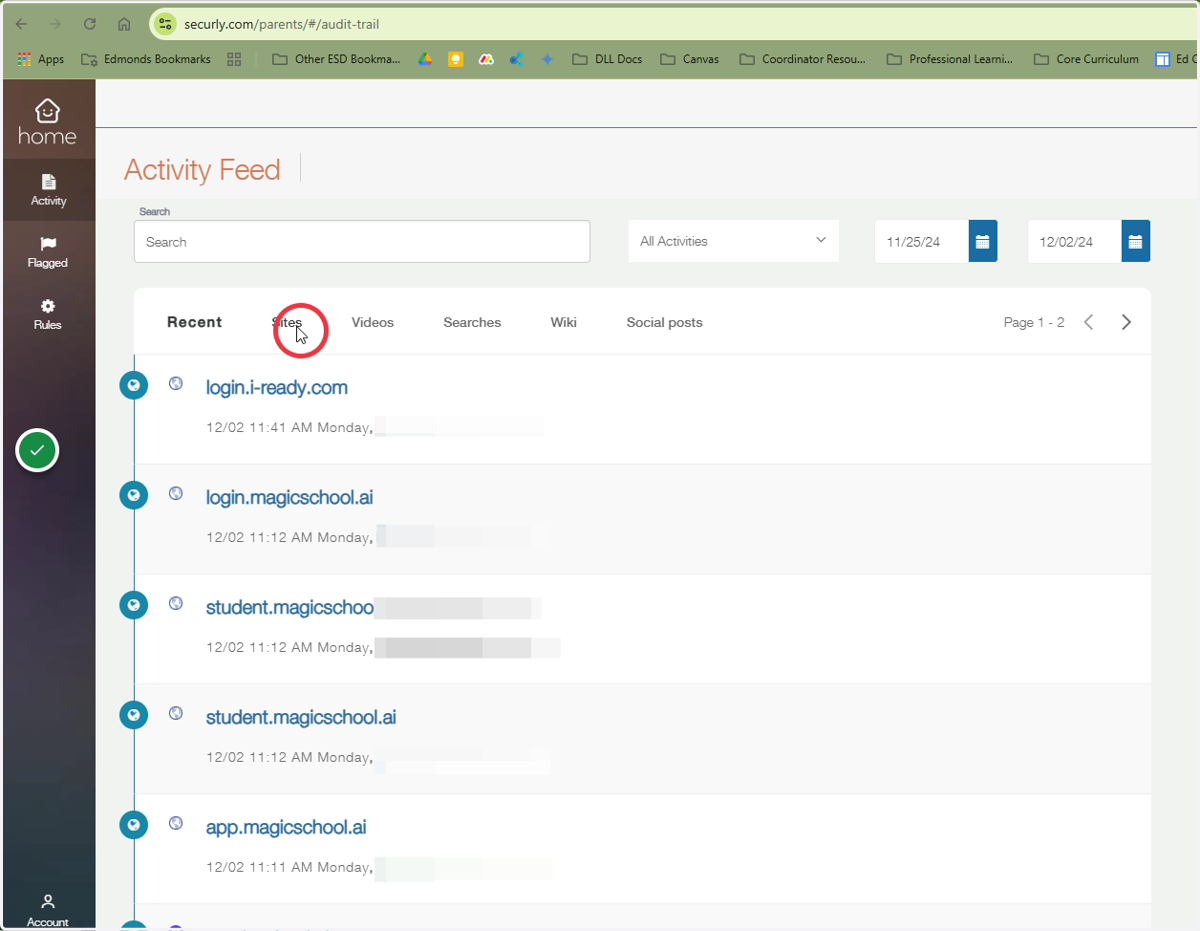Click the Activity Feed heading

point(202,170)
